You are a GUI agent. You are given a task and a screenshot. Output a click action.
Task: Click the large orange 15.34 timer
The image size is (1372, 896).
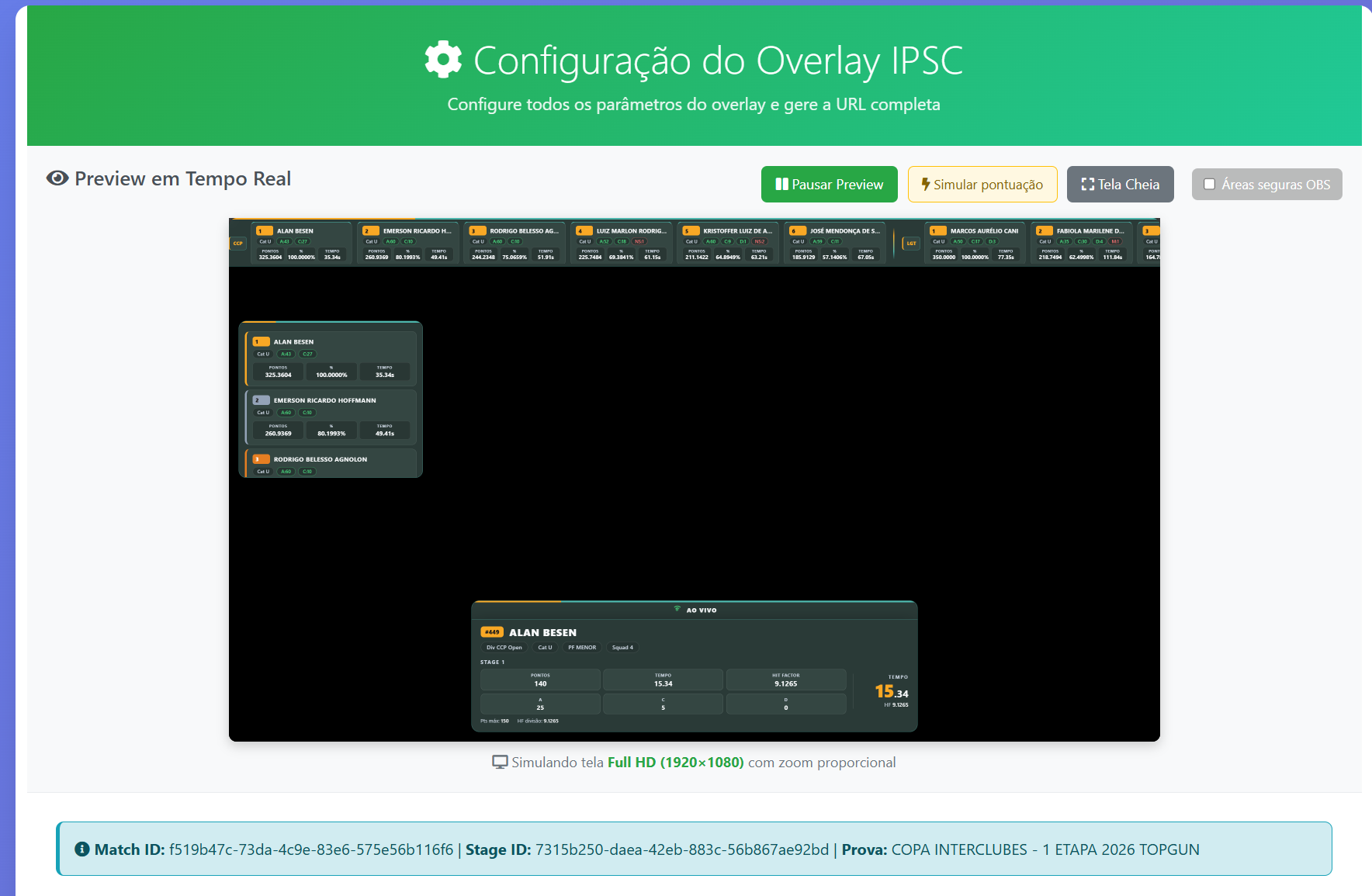pyautogui.click(x=892, y=691)
